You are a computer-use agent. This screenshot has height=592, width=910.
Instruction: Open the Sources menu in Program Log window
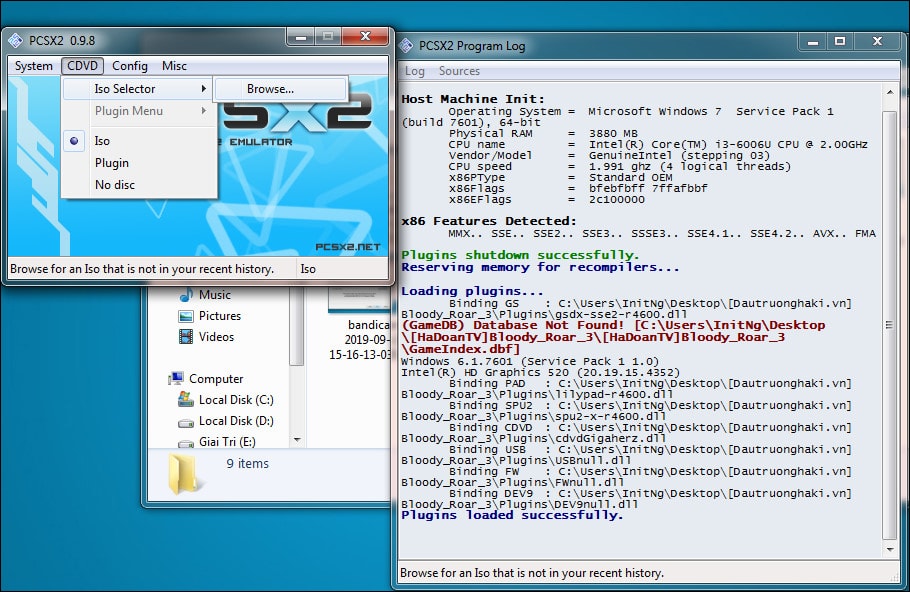point(459,71)
